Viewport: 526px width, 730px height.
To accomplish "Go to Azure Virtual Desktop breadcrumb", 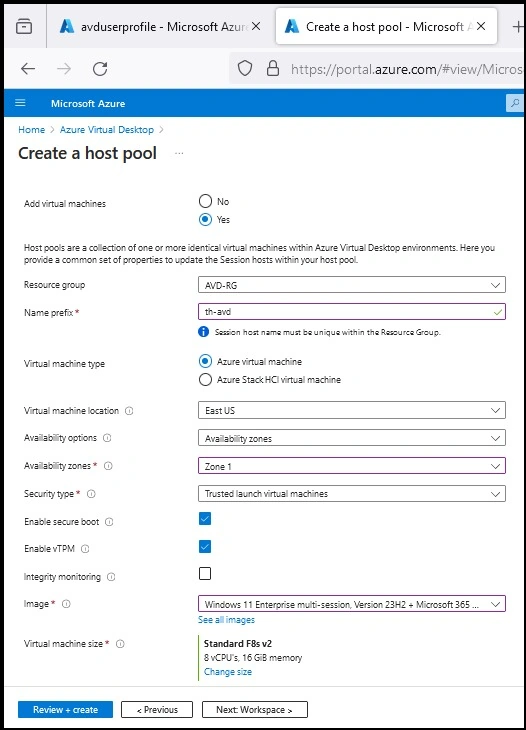I will tap(107, 129).
